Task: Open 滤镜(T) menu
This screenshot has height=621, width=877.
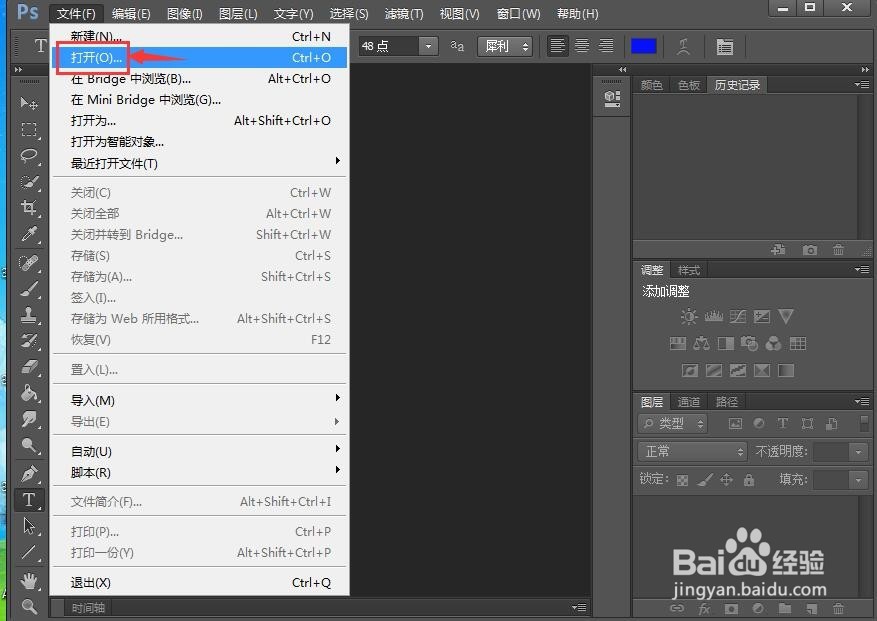Action: pyautogui.click(x=404, y=13)
